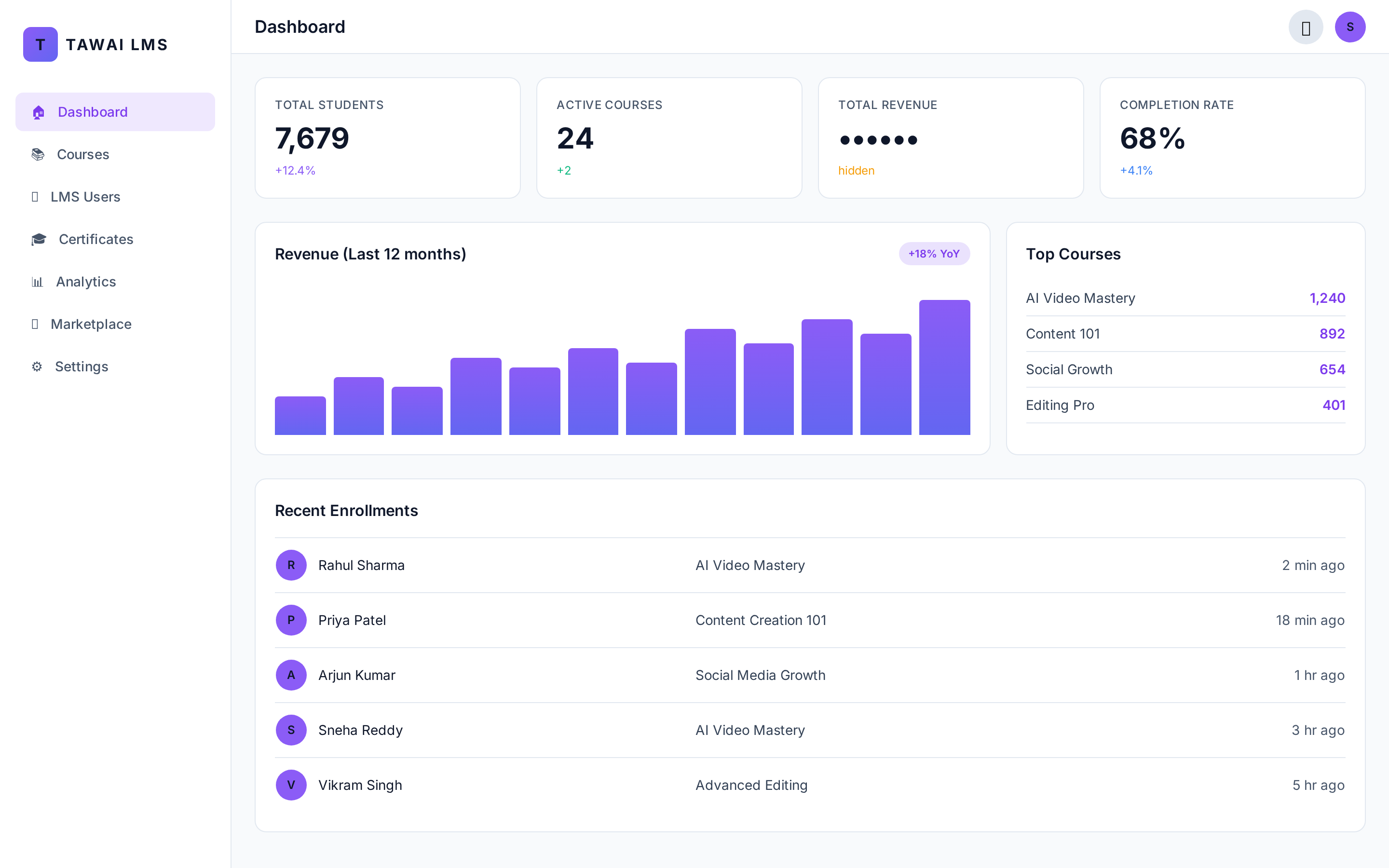Click the Recent Enrollments heading
The width and height of the screenshot is (1389, 868).
346,510
